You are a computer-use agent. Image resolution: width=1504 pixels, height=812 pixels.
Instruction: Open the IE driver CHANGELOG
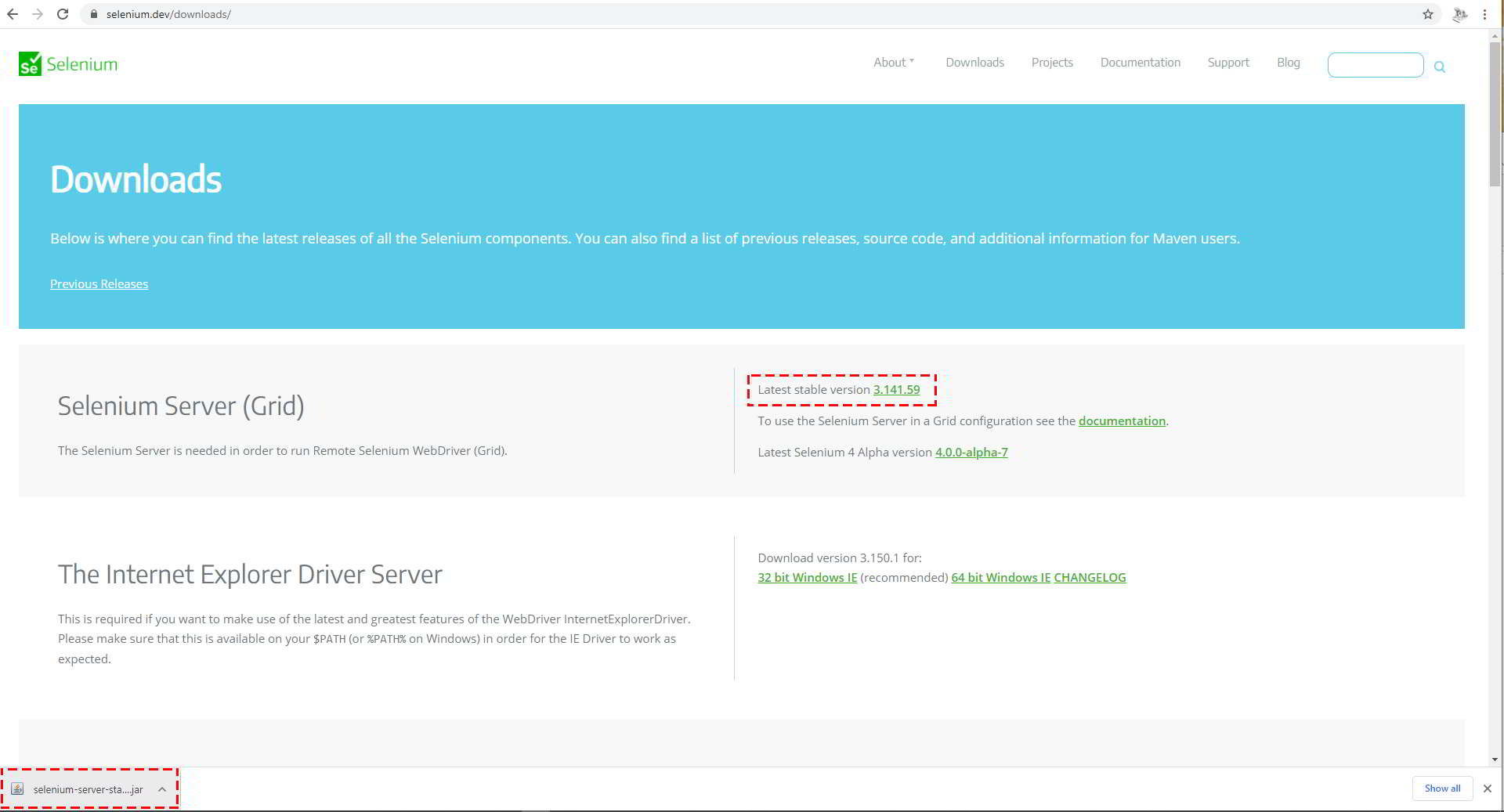coord(1090,577)
